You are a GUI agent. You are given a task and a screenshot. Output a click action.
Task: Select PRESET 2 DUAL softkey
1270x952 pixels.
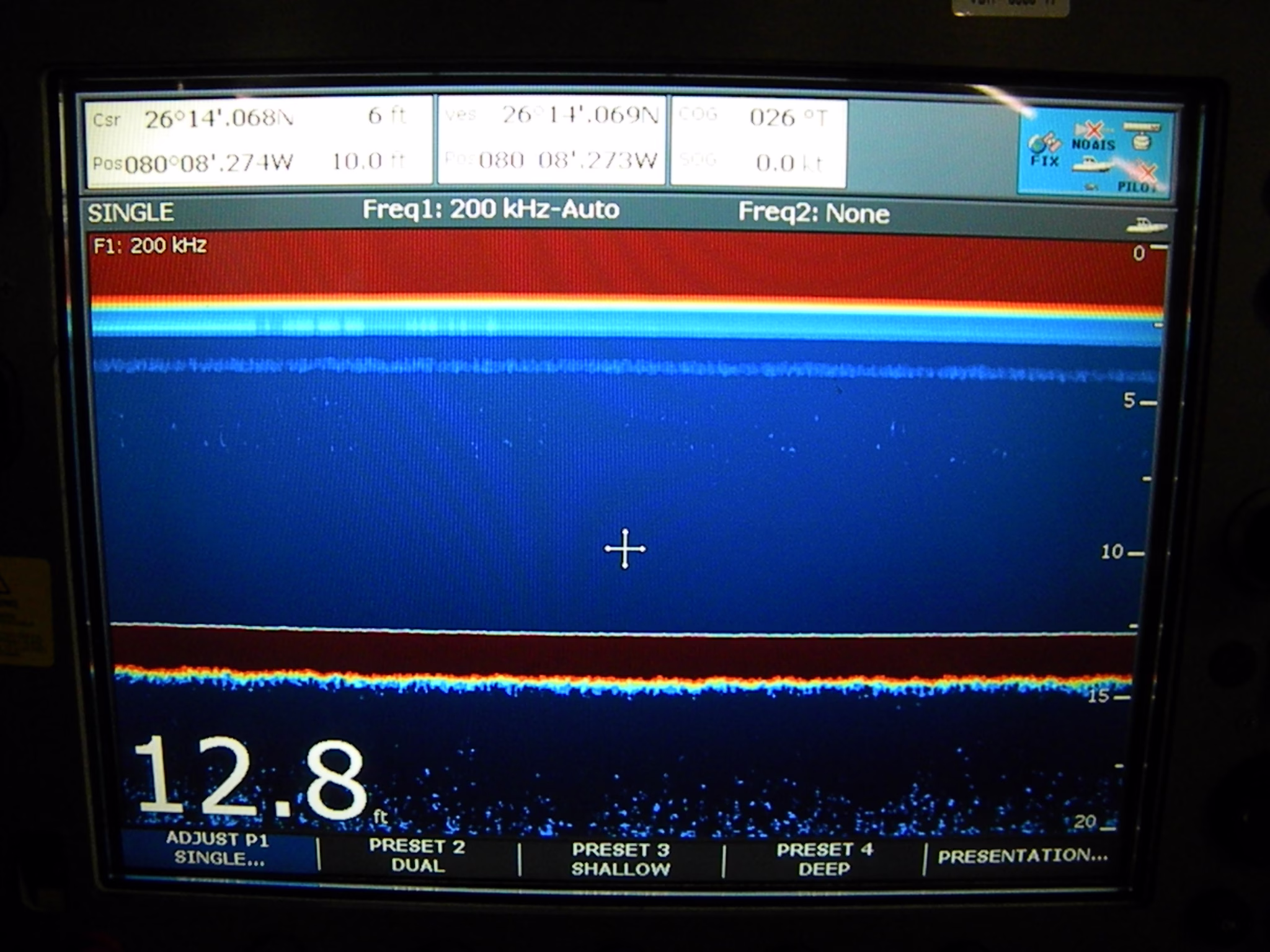(417, 856)
